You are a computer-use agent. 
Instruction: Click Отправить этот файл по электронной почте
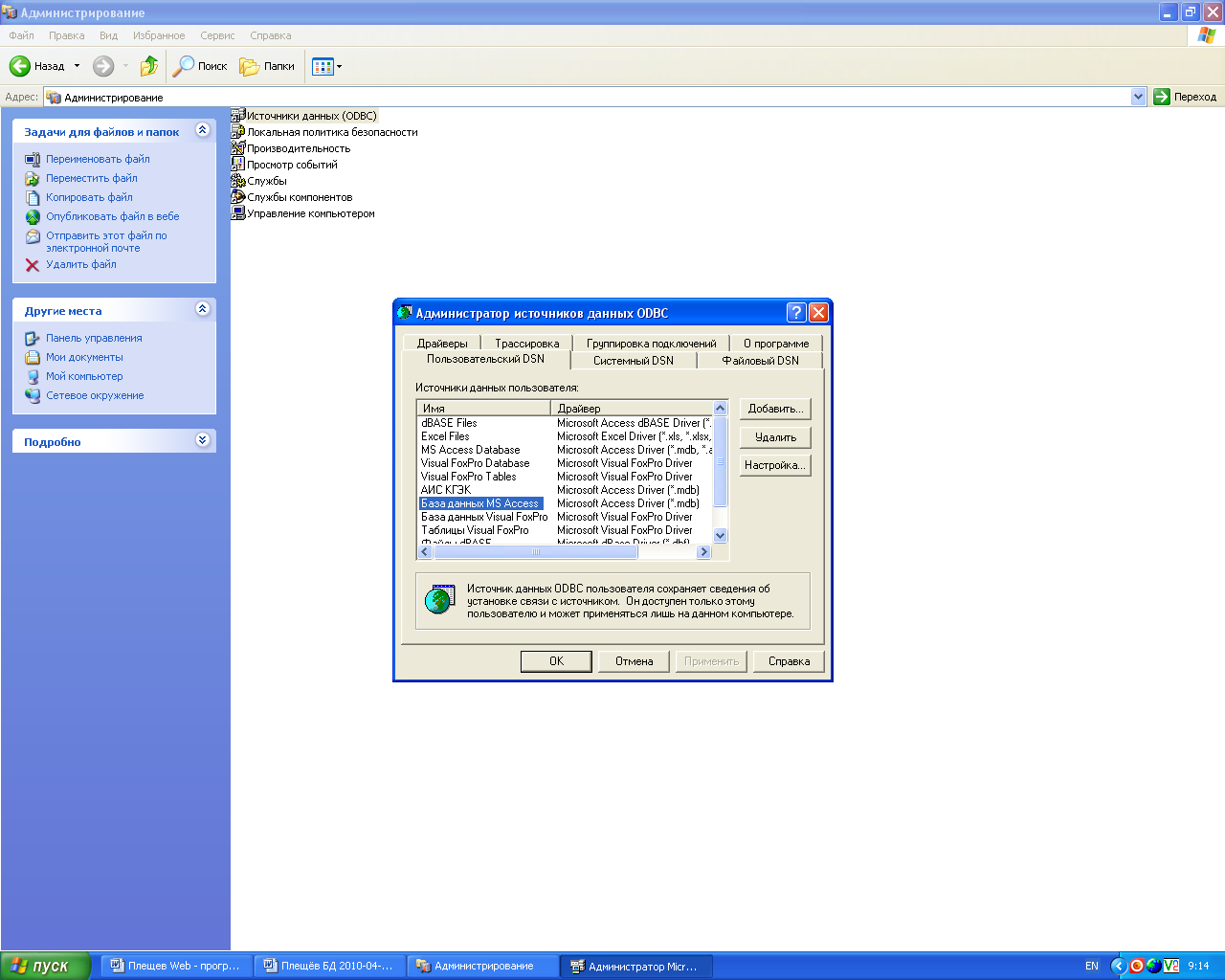(x=106, y=241)
